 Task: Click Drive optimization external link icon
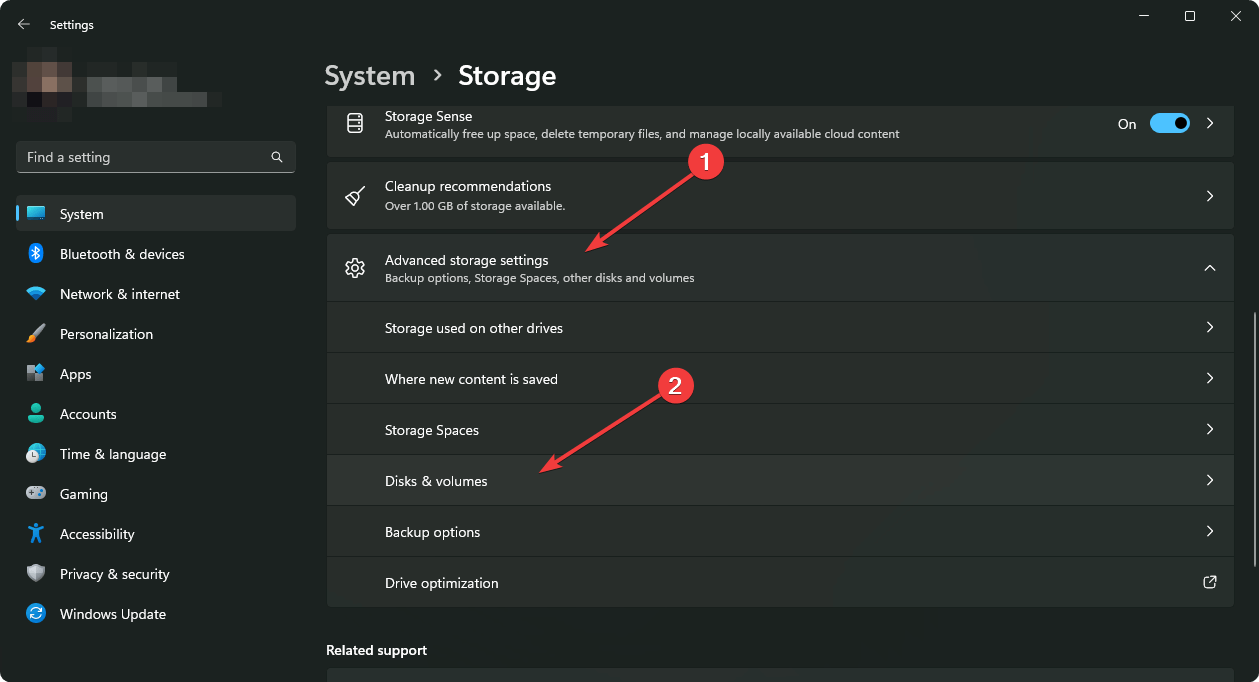pyautogui.click(x=1210, y=582)
